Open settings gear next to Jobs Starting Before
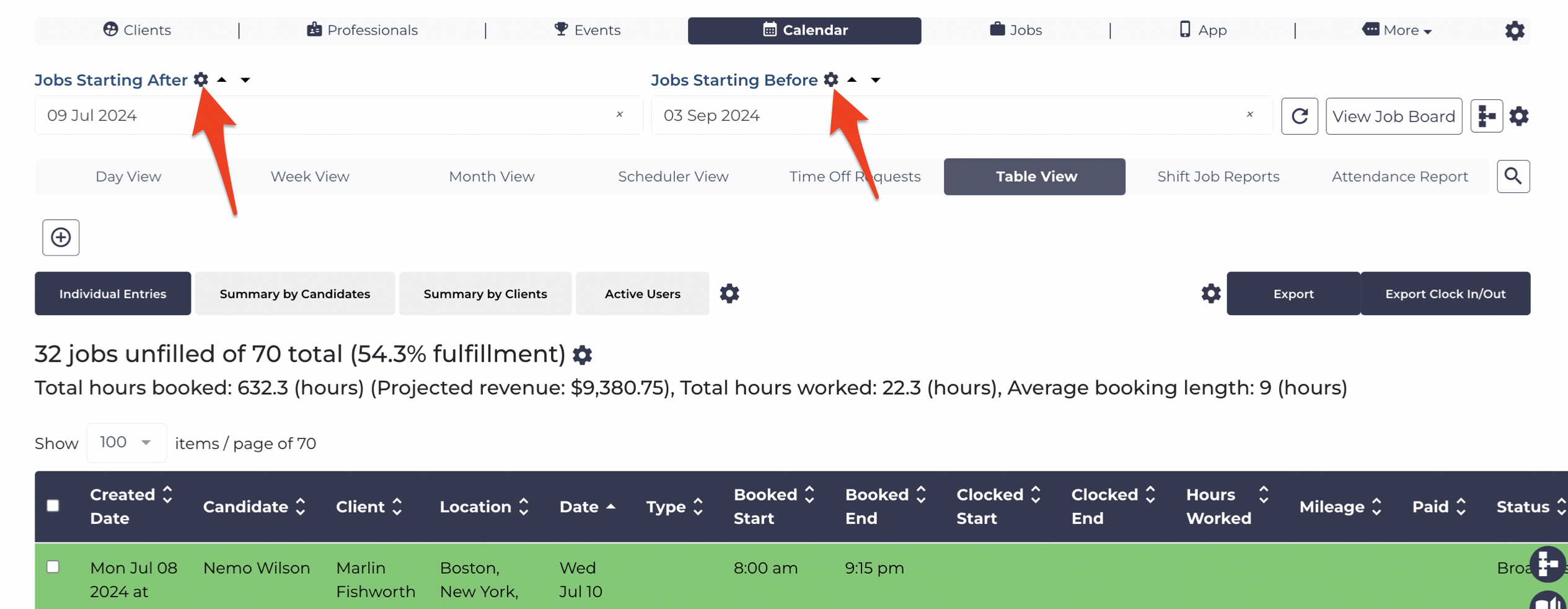 click(831, 79)
